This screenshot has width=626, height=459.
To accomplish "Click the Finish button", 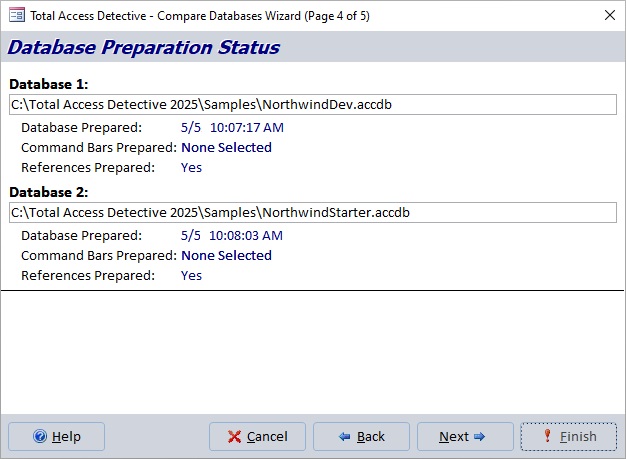I will coord(569,436).
